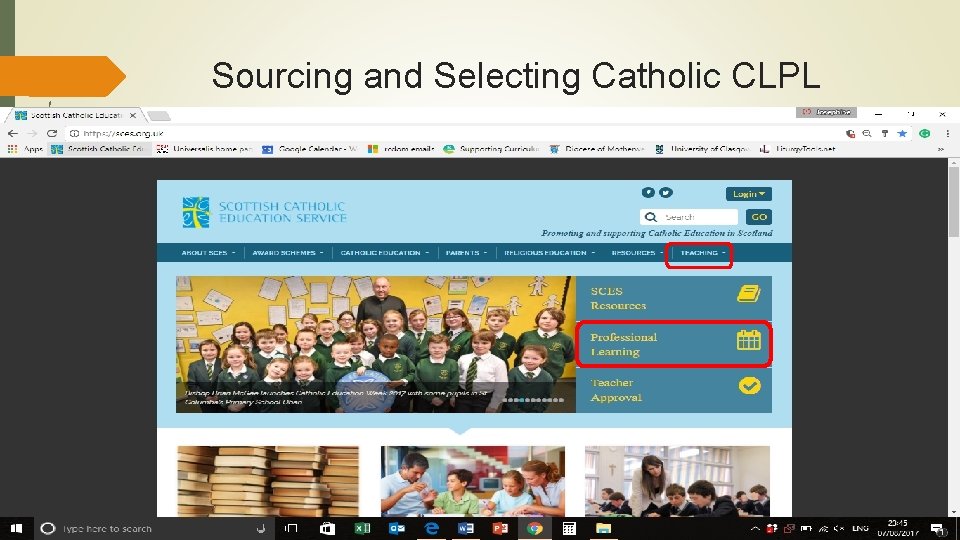
Task: Click the SCES cross logo
Action: (x=196, y=212)
